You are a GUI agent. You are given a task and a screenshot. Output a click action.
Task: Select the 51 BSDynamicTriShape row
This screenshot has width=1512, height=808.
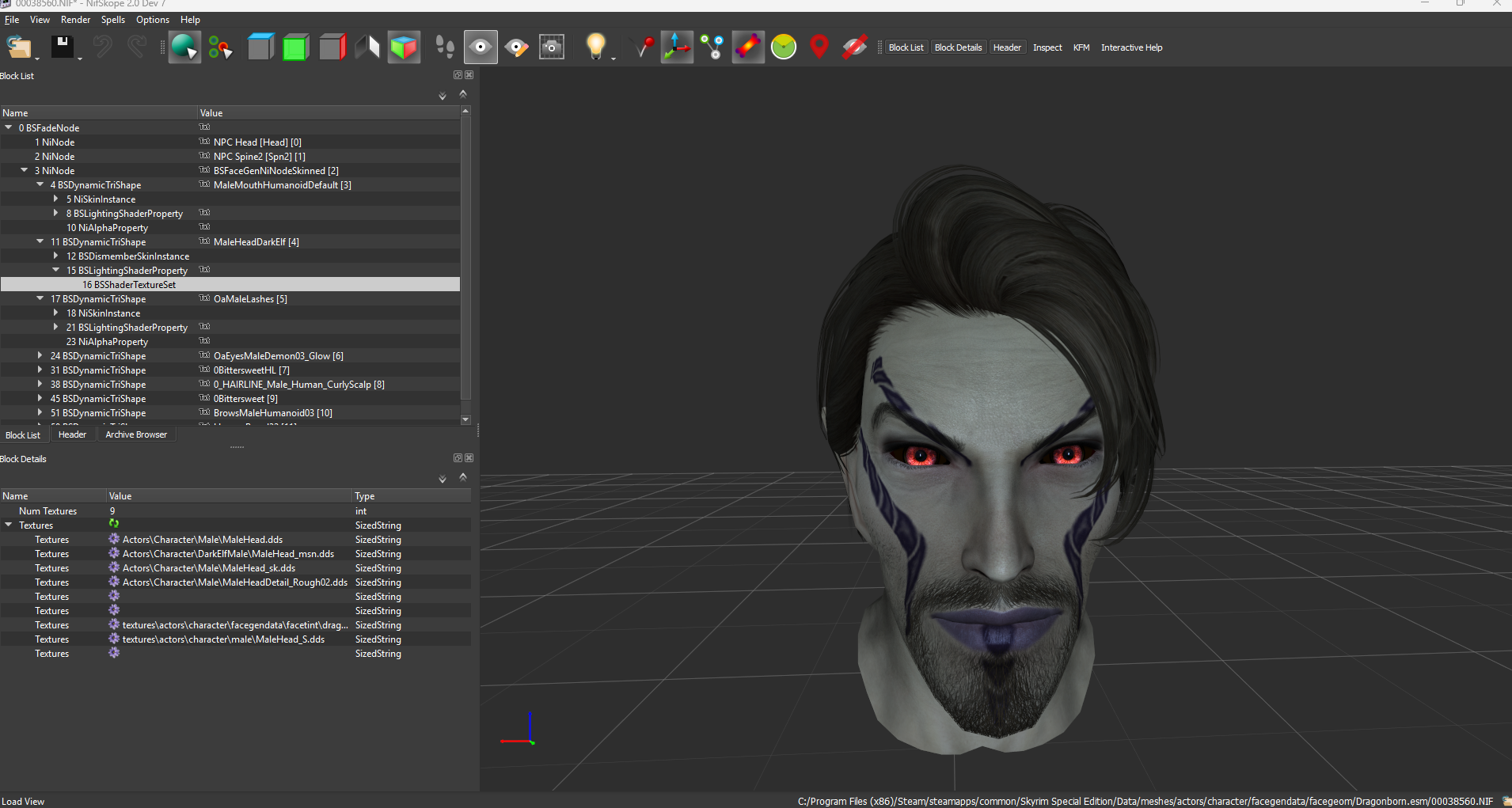click(230, 412)
